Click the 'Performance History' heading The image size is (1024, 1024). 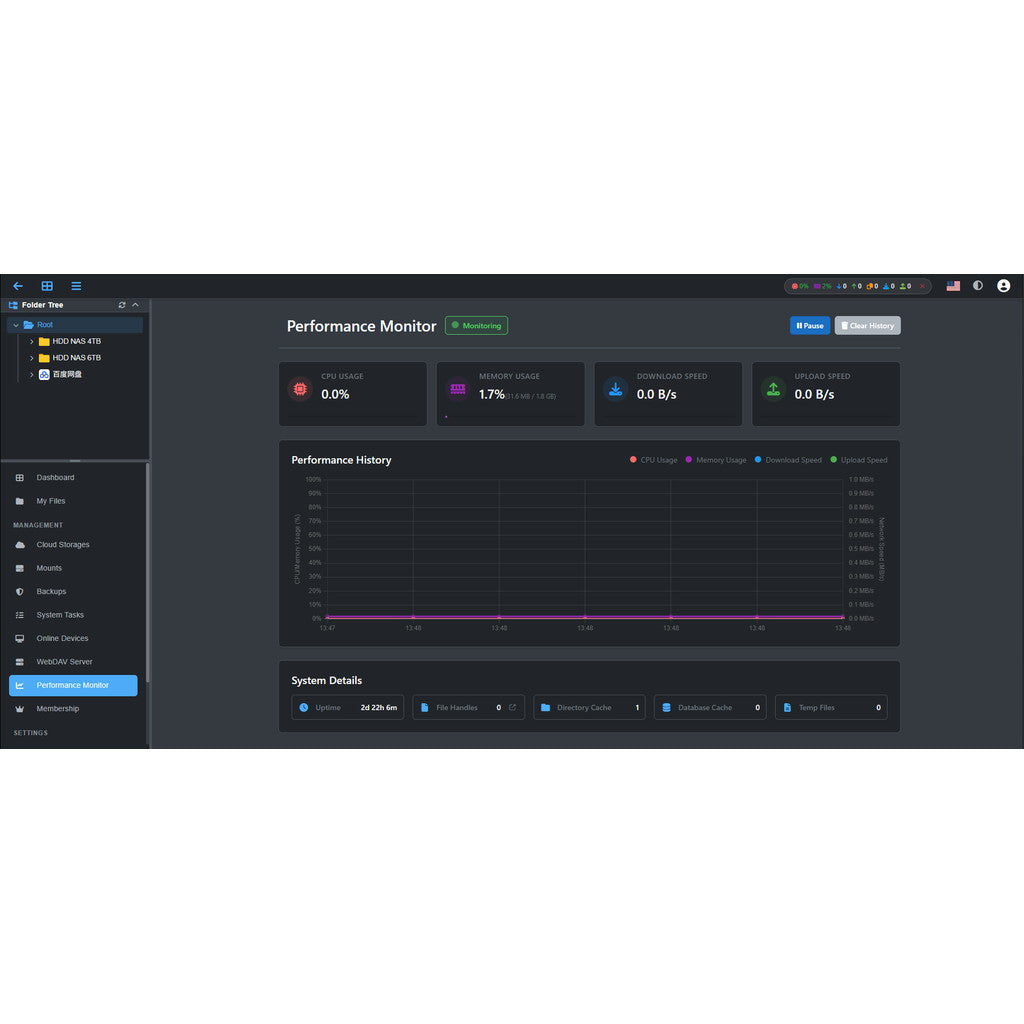click(x=341, y=460)
